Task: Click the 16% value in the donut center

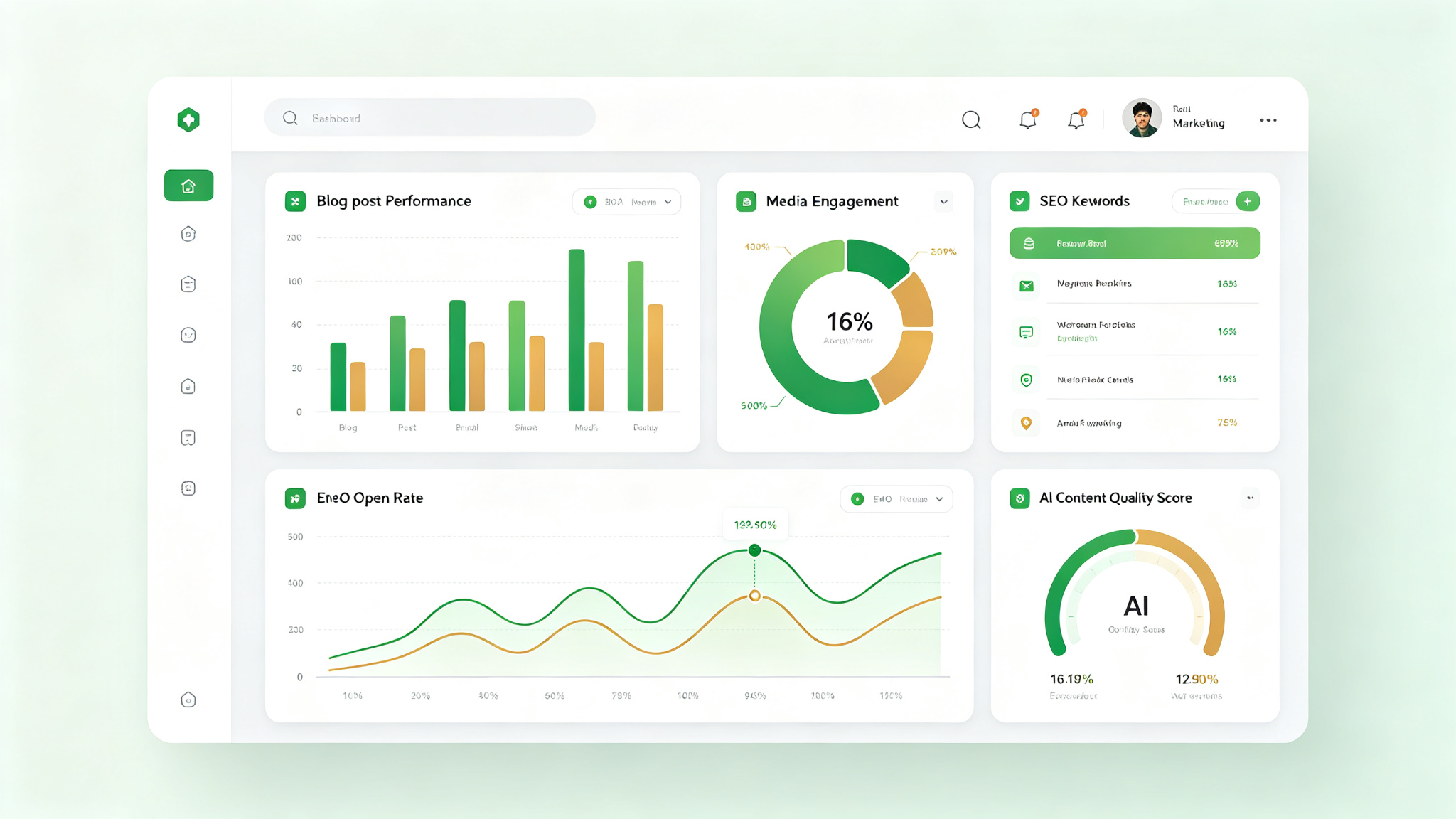Action: point(849,322)
